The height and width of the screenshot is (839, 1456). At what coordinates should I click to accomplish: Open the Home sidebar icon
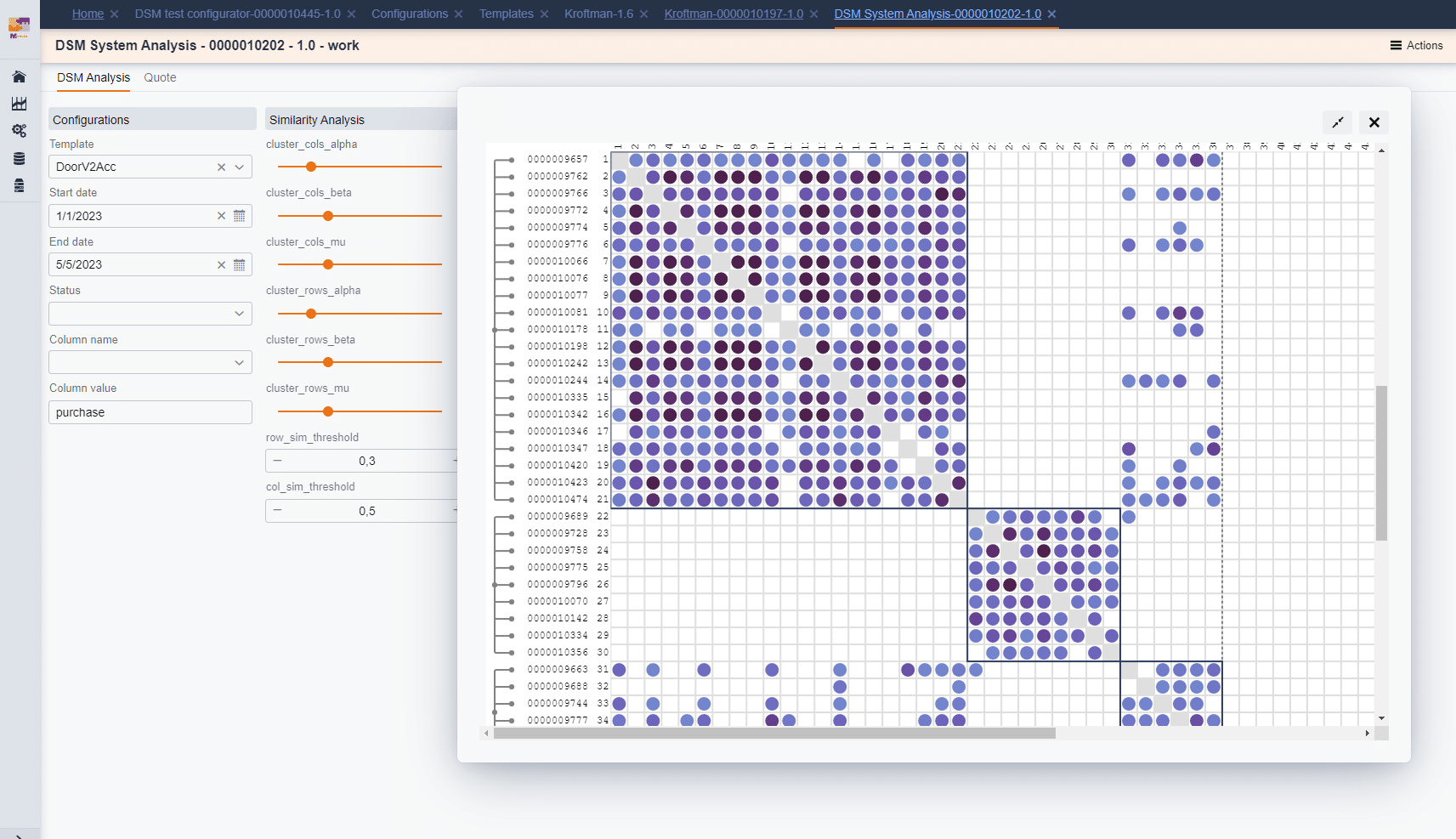(19, 77)
